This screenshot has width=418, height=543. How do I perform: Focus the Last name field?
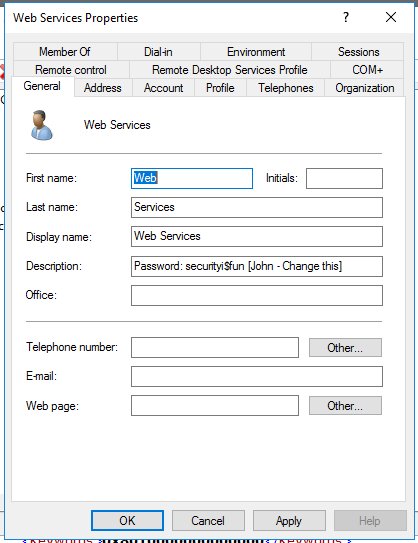[x=257, y=207]
